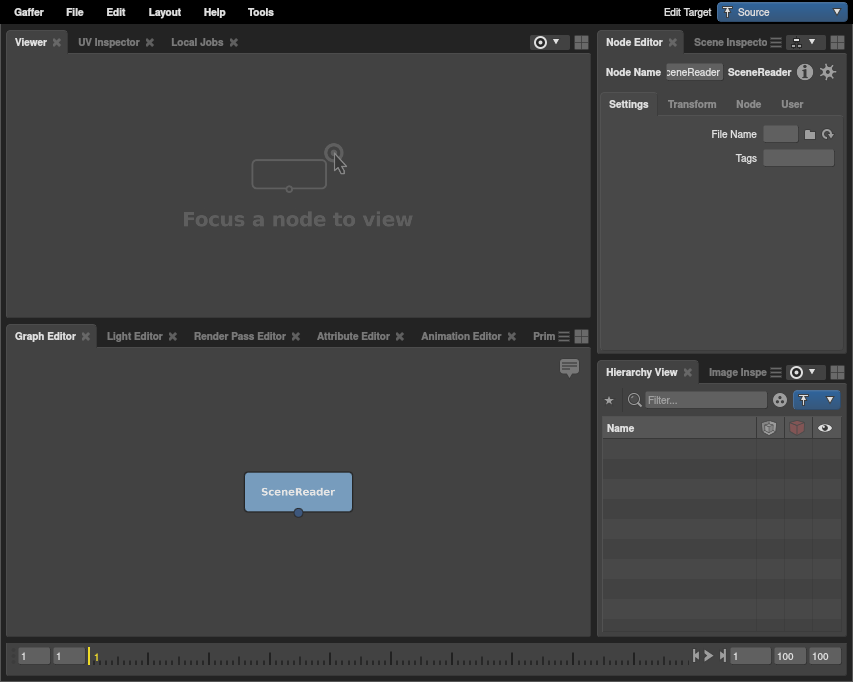Click the annotations speech bubble in Graph Editor
The width and height of the screenshot is (853, 682).
(x=569, y=368)
